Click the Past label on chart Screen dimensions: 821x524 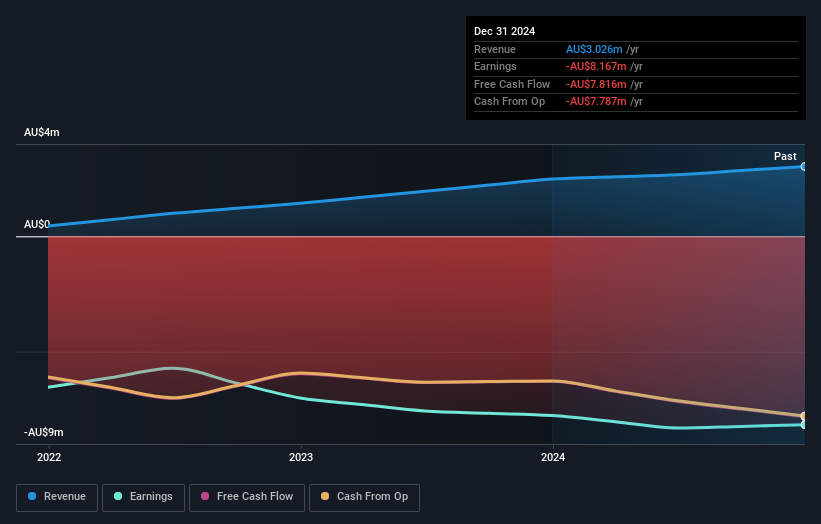click(785, 156)
